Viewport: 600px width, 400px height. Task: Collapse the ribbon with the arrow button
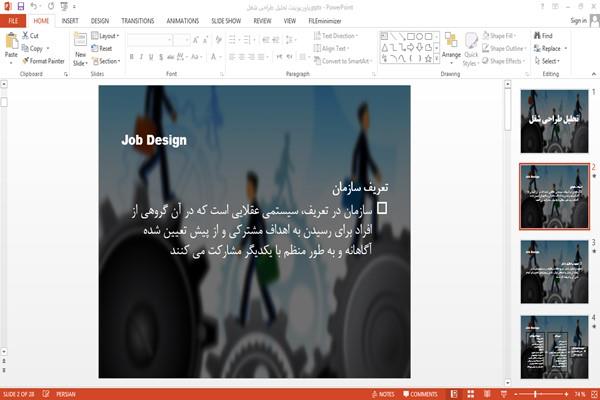(x=593, y=74)
